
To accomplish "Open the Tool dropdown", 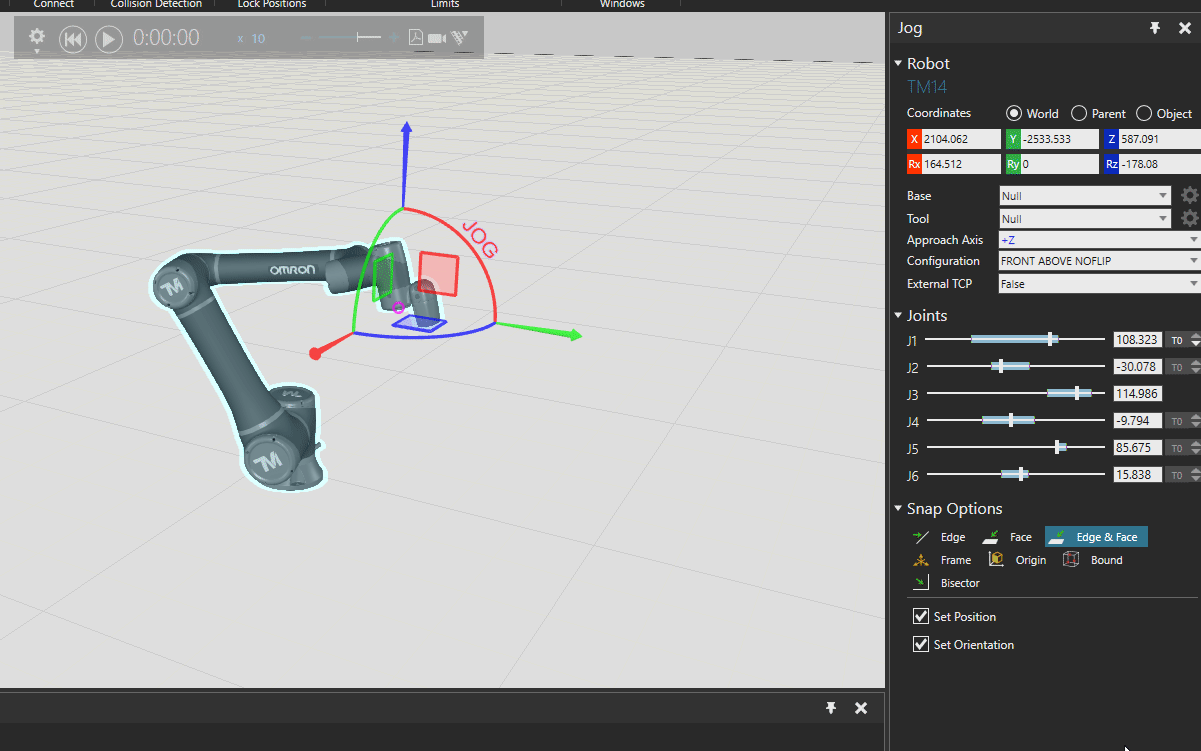I will click(x=1085, y=219).
